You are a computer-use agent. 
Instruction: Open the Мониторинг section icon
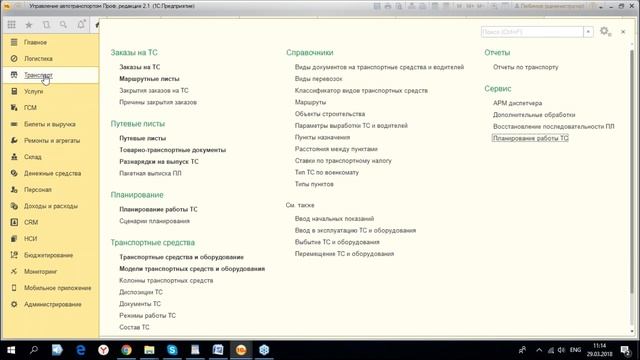tap(14, 271)
